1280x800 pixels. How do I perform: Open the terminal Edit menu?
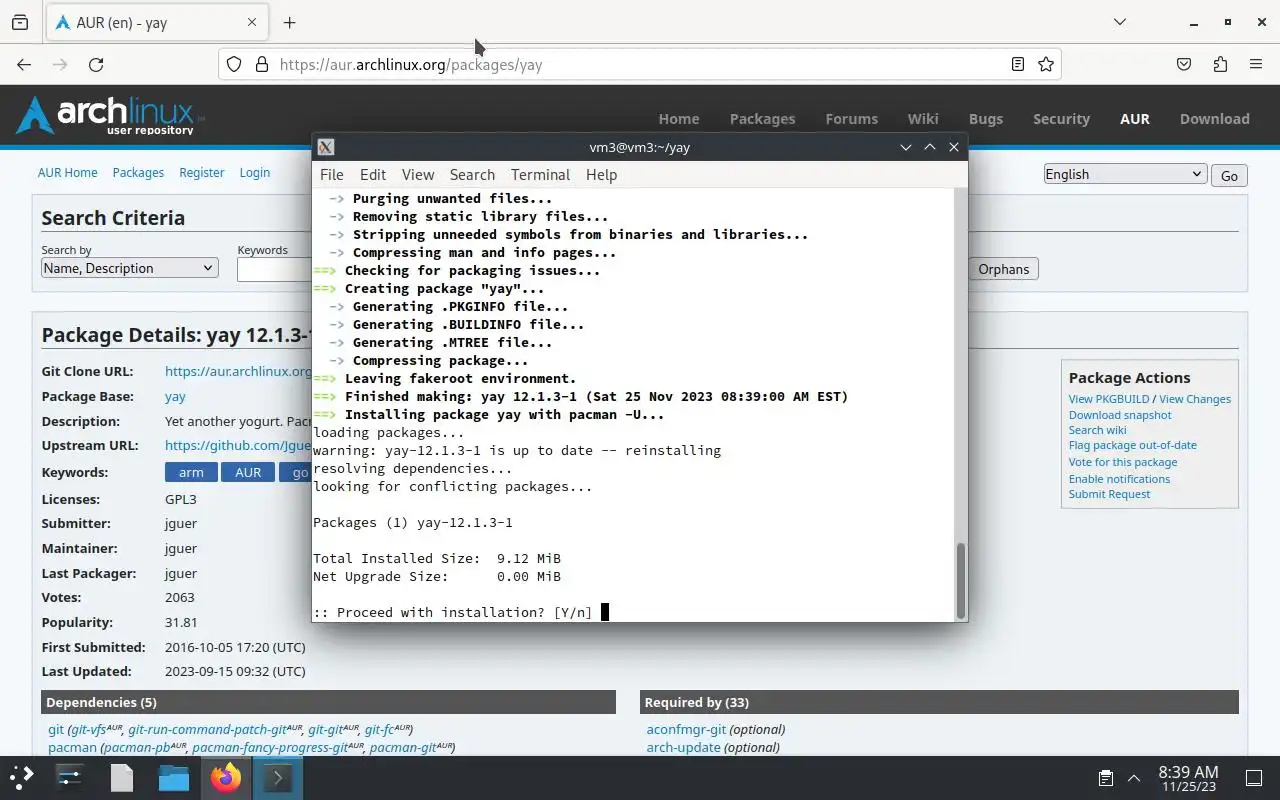tap(373, 174)
